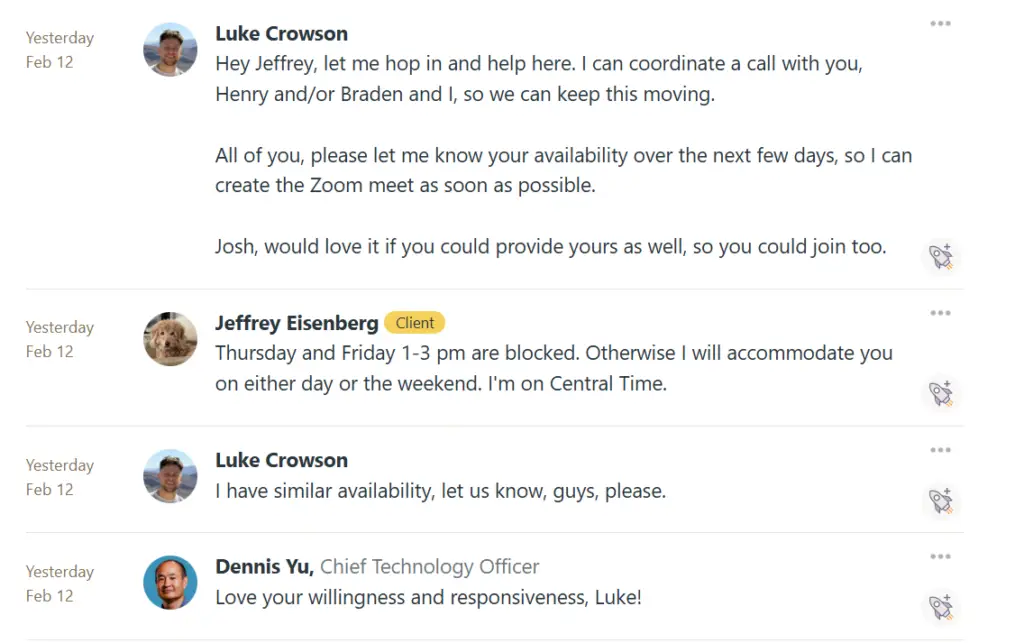Open three-dot menu on Luke's second message
Screen dimensions: 1024x643
point(940,450)
